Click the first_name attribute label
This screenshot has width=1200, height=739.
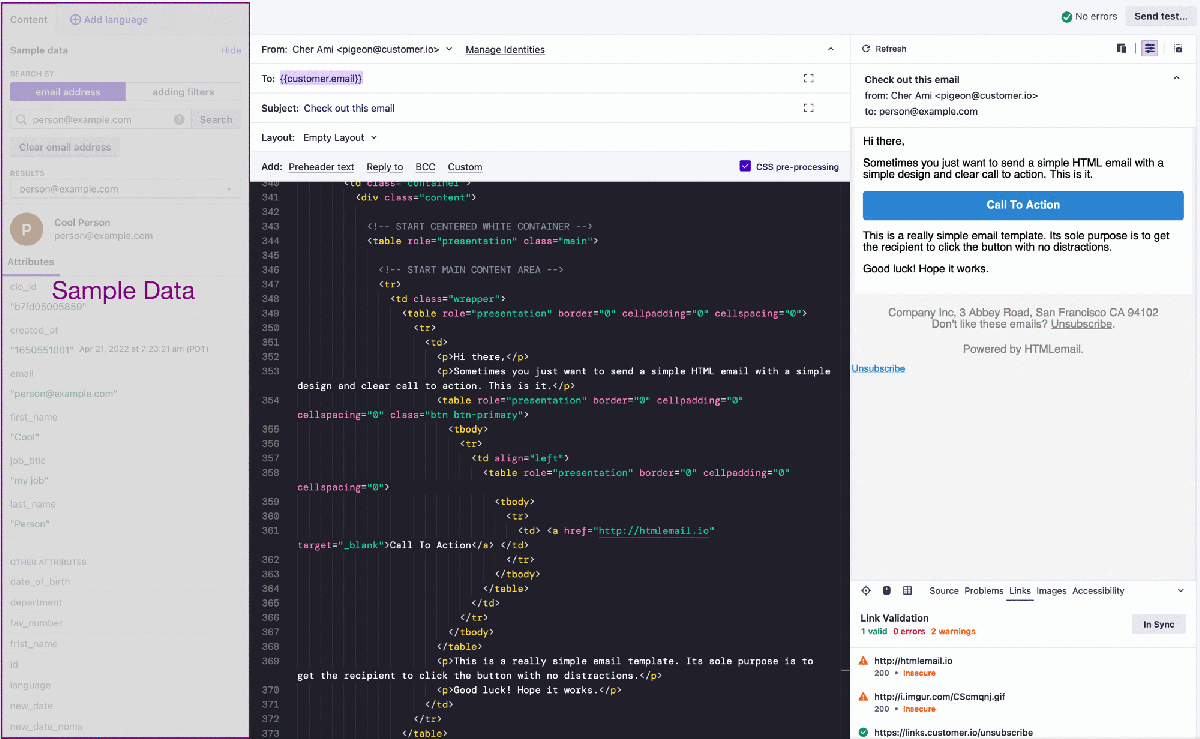[x=33, y=417]
